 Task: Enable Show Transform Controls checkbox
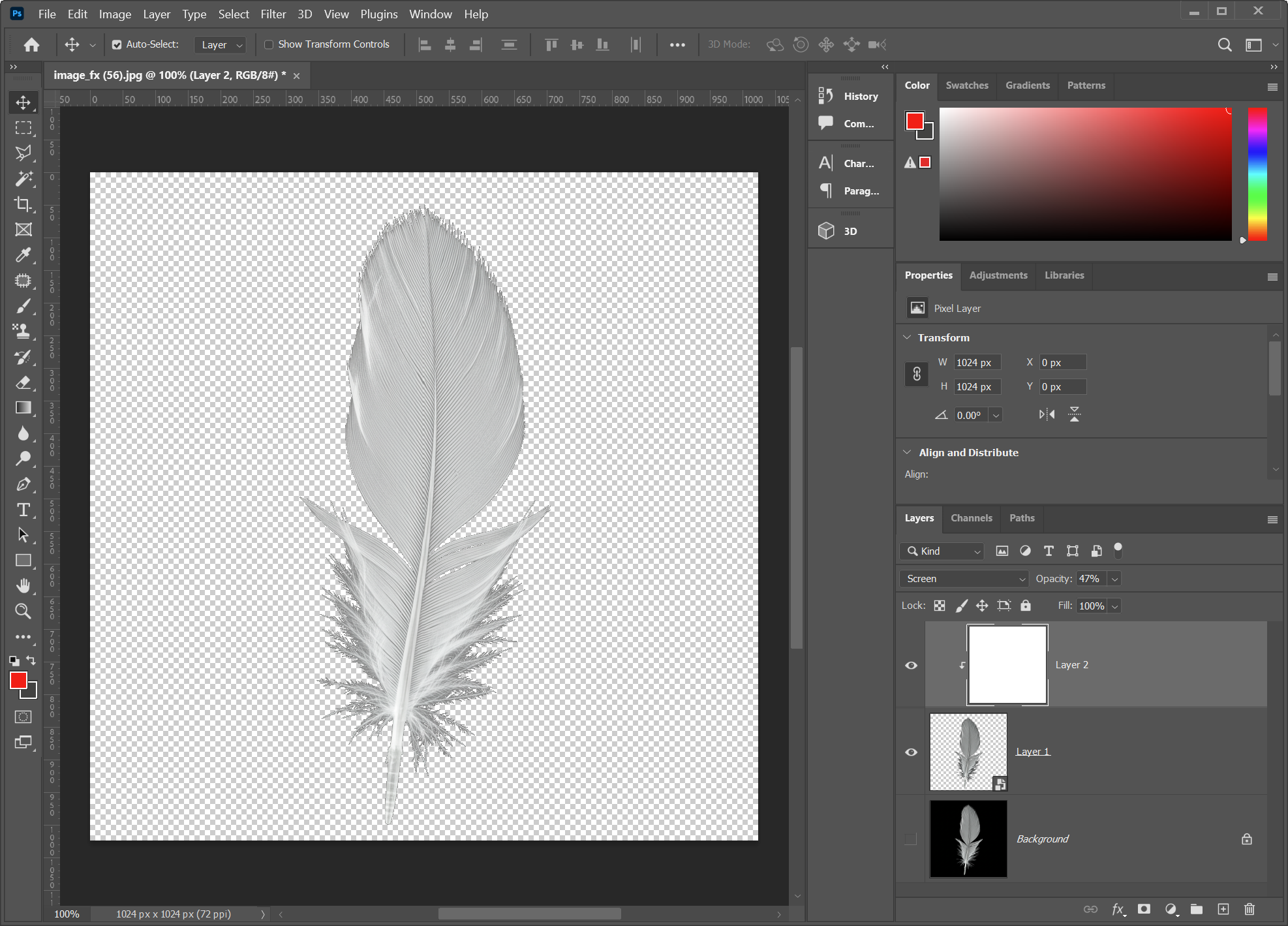click(269, 44)
